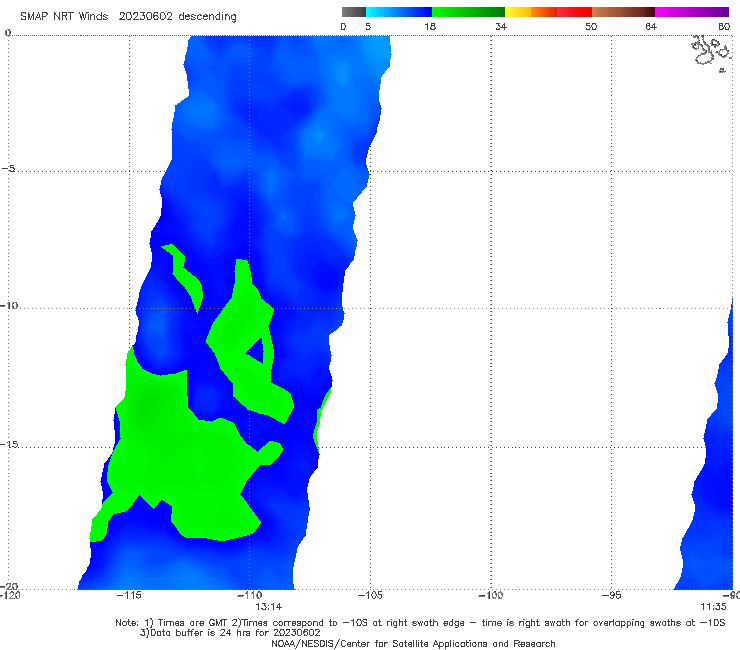
Task: Click the blue 5-18 segment of color bar
Action: 399,12
